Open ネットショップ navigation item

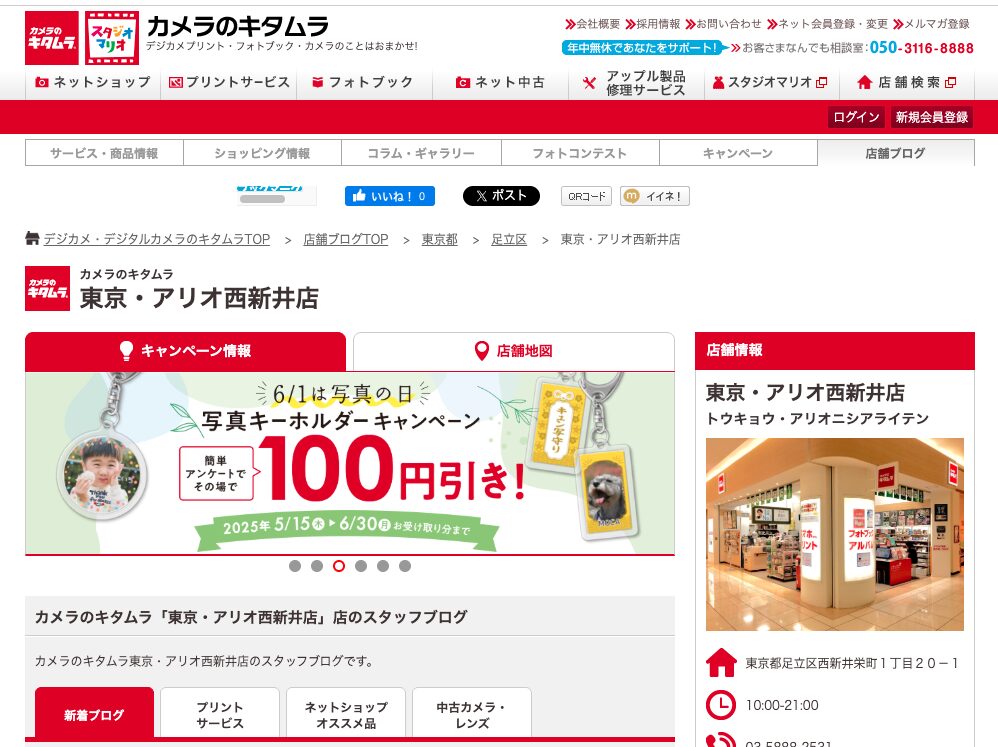pos(93,82)
